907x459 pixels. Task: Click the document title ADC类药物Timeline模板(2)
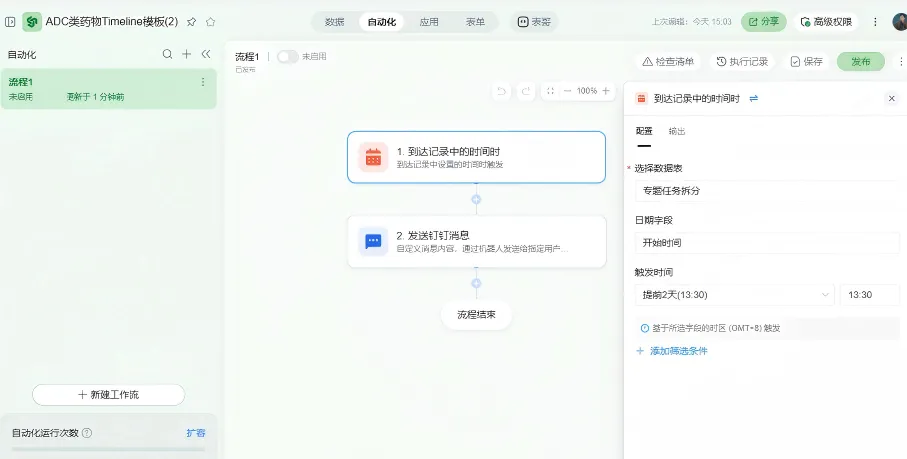pyautogui.click(x=112, y=22)
